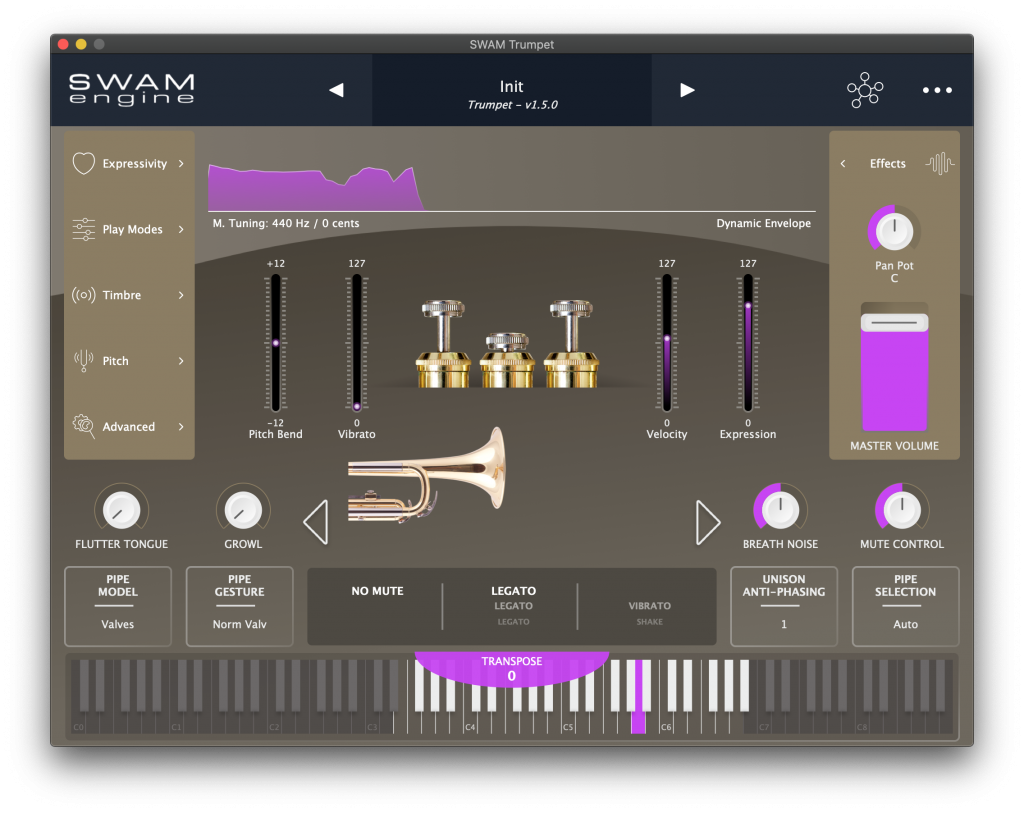Viewport: 1024px width, 813px height.
Task: Expand the Play Modes section chevron
Action: 181,229
